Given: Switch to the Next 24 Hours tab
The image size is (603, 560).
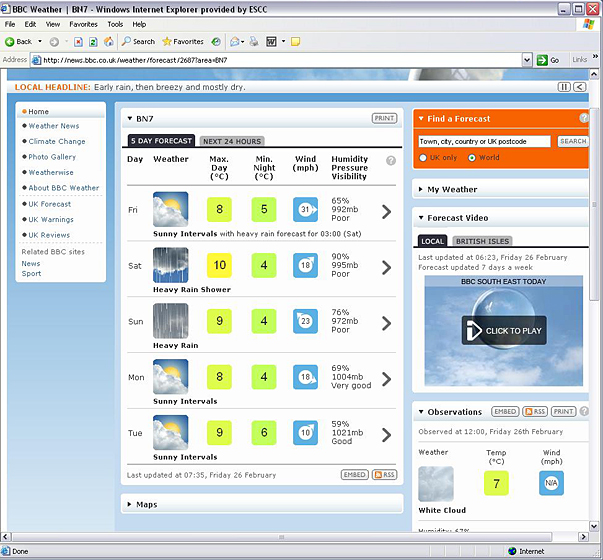Looking at the screenshot, I should (232, 141).
